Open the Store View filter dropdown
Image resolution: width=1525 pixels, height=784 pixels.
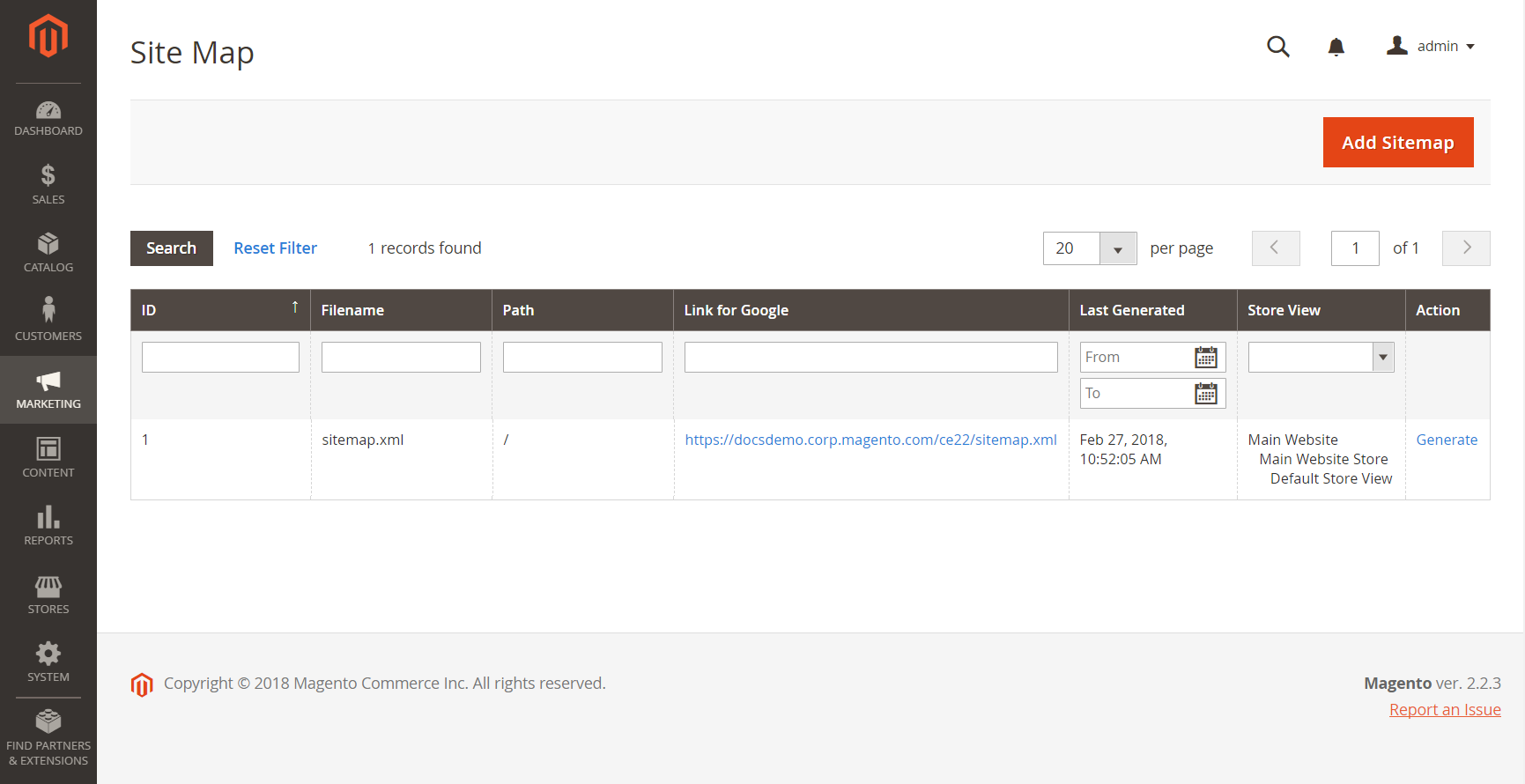coord(1321,357)
